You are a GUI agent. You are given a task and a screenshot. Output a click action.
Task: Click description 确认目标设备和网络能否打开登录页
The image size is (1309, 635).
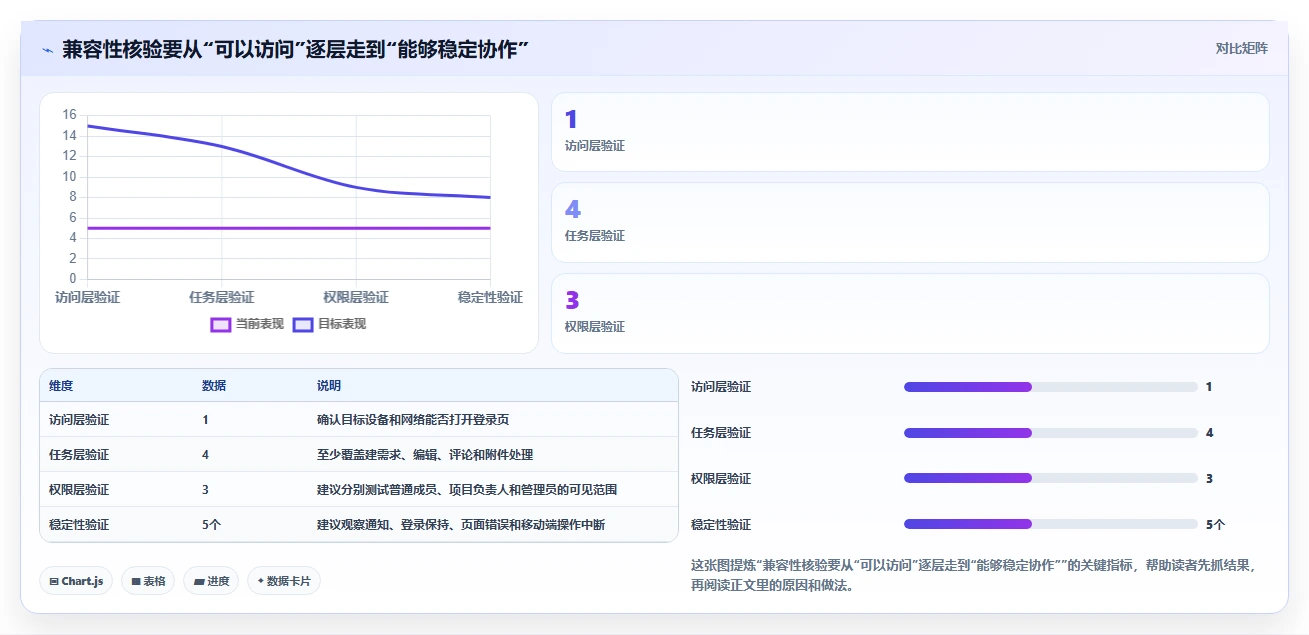(413, 420)
